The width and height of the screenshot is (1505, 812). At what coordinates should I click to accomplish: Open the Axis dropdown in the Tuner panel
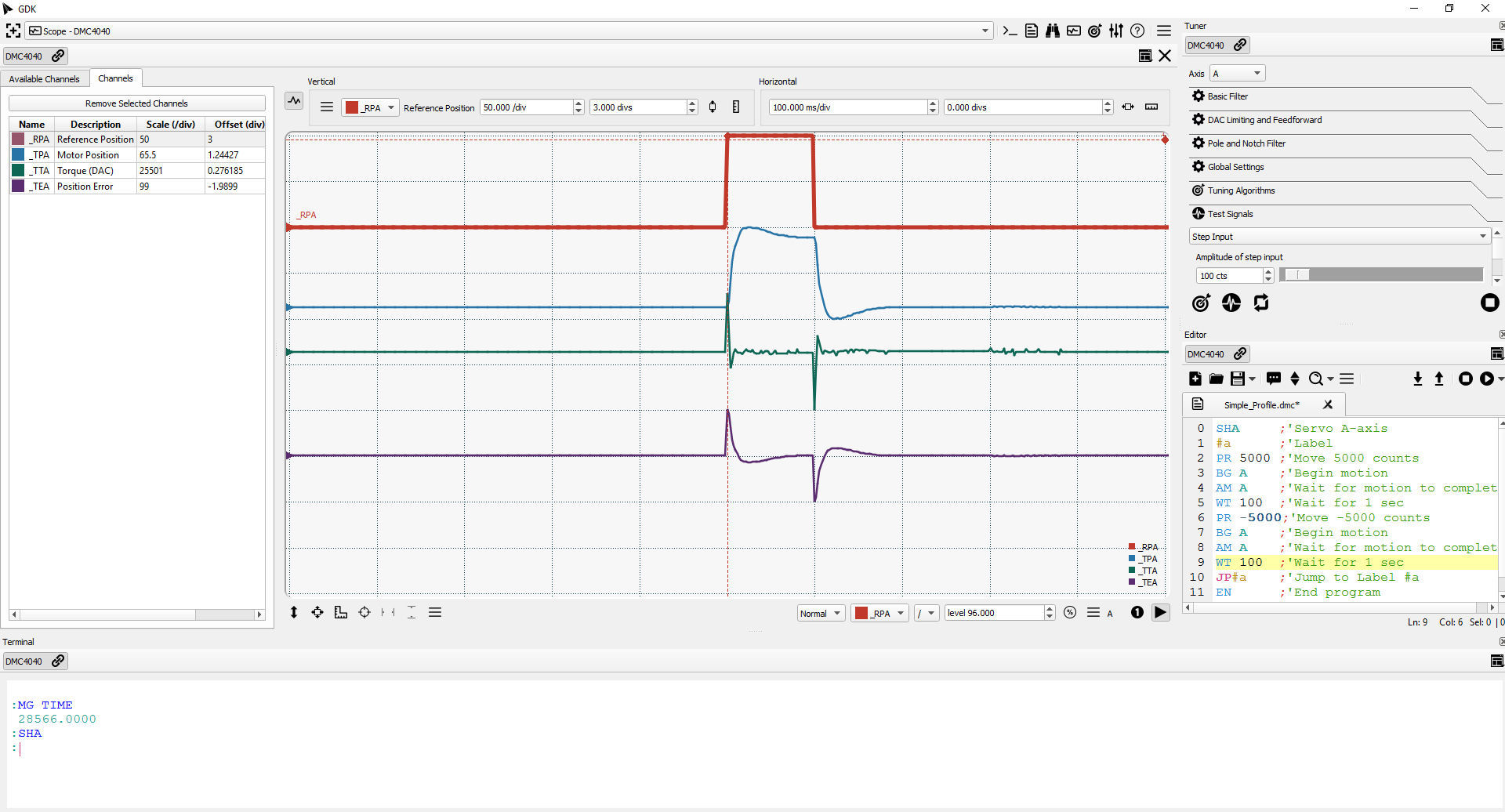[1237, 72]
